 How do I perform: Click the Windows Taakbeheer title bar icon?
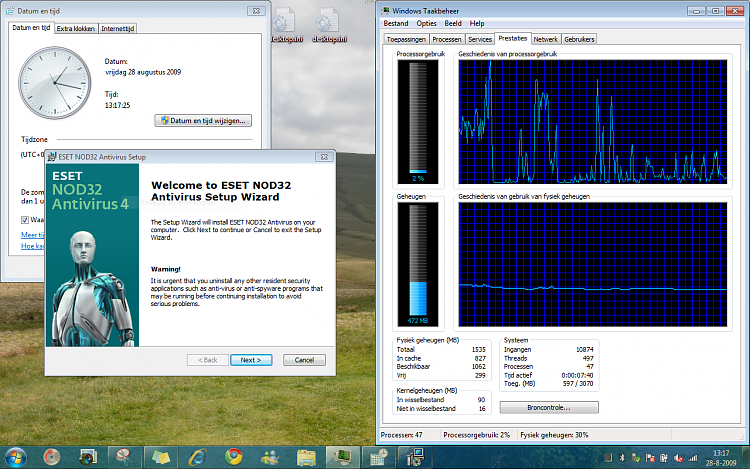coord(386,11)
